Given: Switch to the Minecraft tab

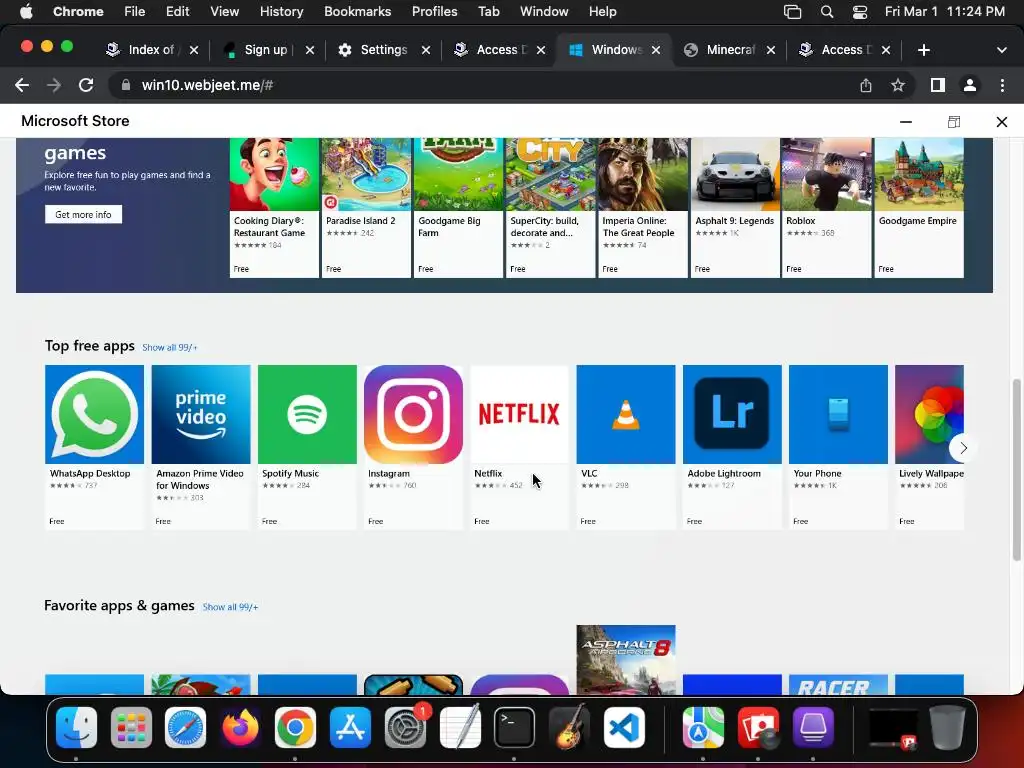Looking at the screenshot, I should coord(730,50).
